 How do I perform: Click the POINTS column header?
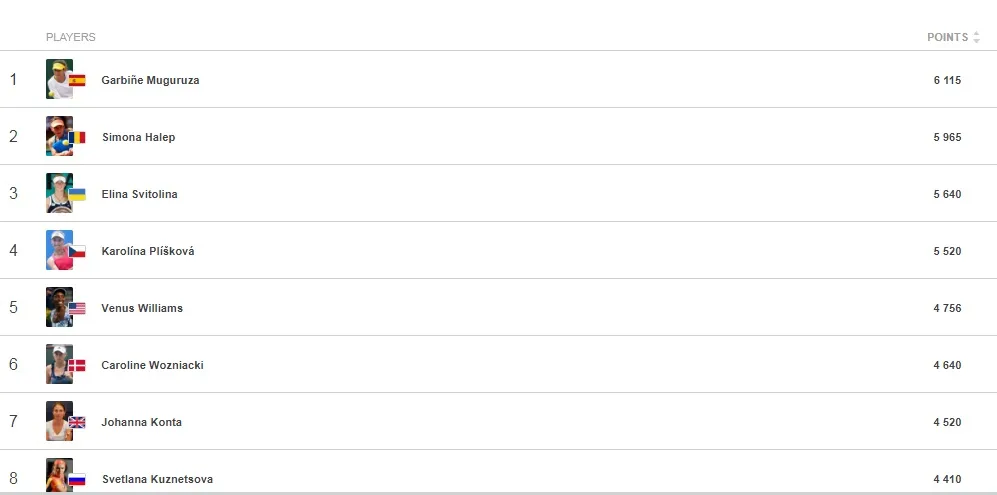947,38
